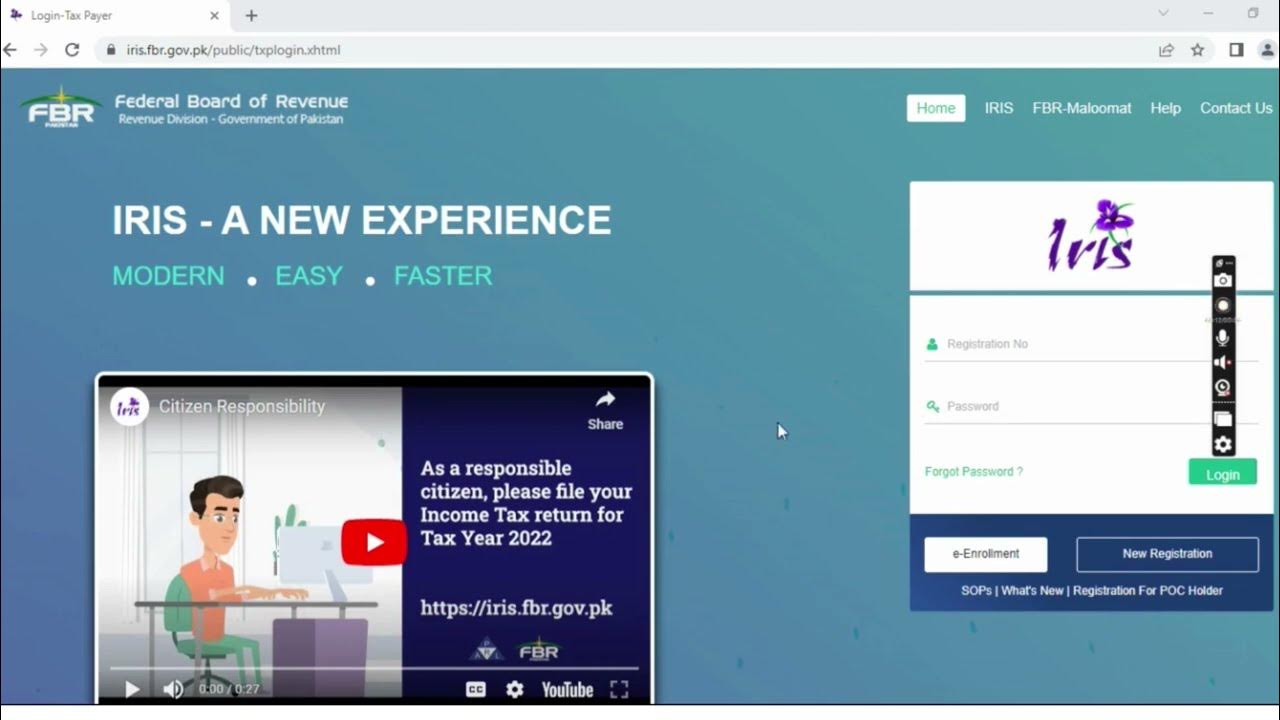
Task: Click the New Registration button
Action: 1167,554
